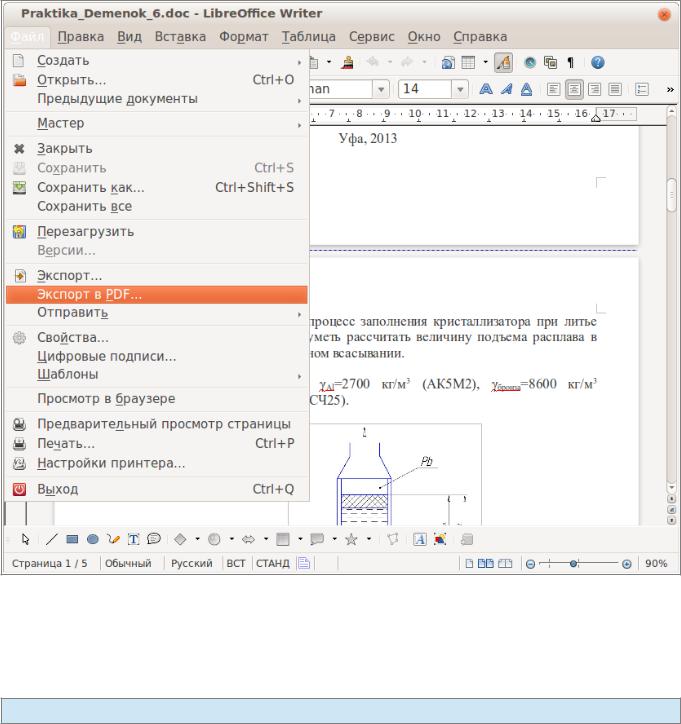Screen dimensions: 681x724
Task: Click the vertical scrollbar thumb
Action: pyautogui.click(x=672, y=194)
